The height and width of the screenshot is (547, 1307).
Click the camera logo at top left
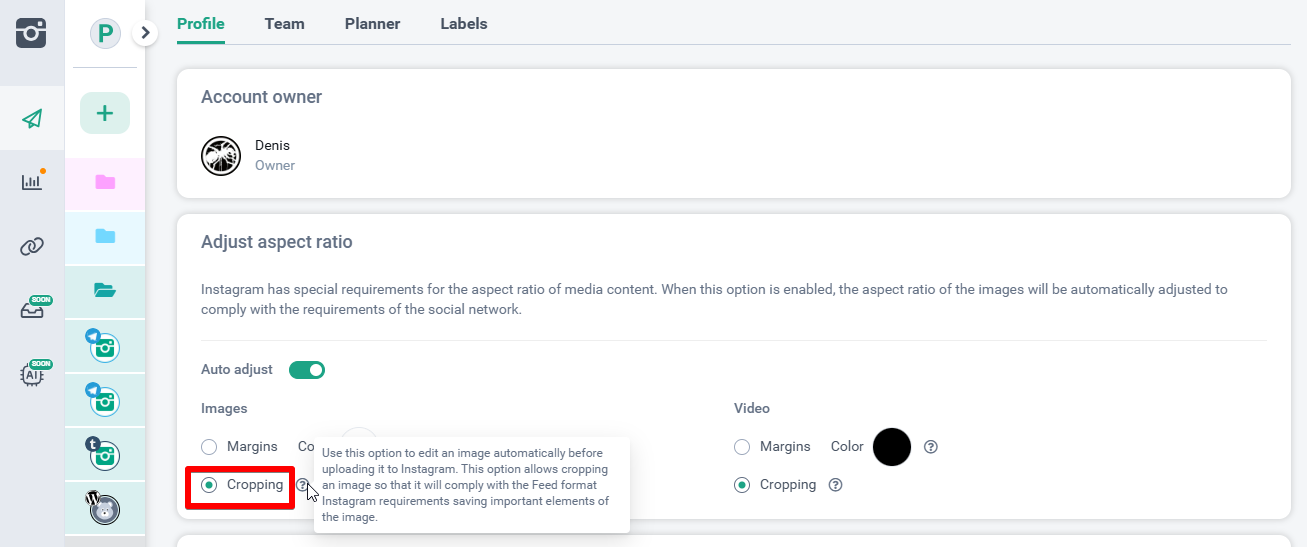(32, 33)
